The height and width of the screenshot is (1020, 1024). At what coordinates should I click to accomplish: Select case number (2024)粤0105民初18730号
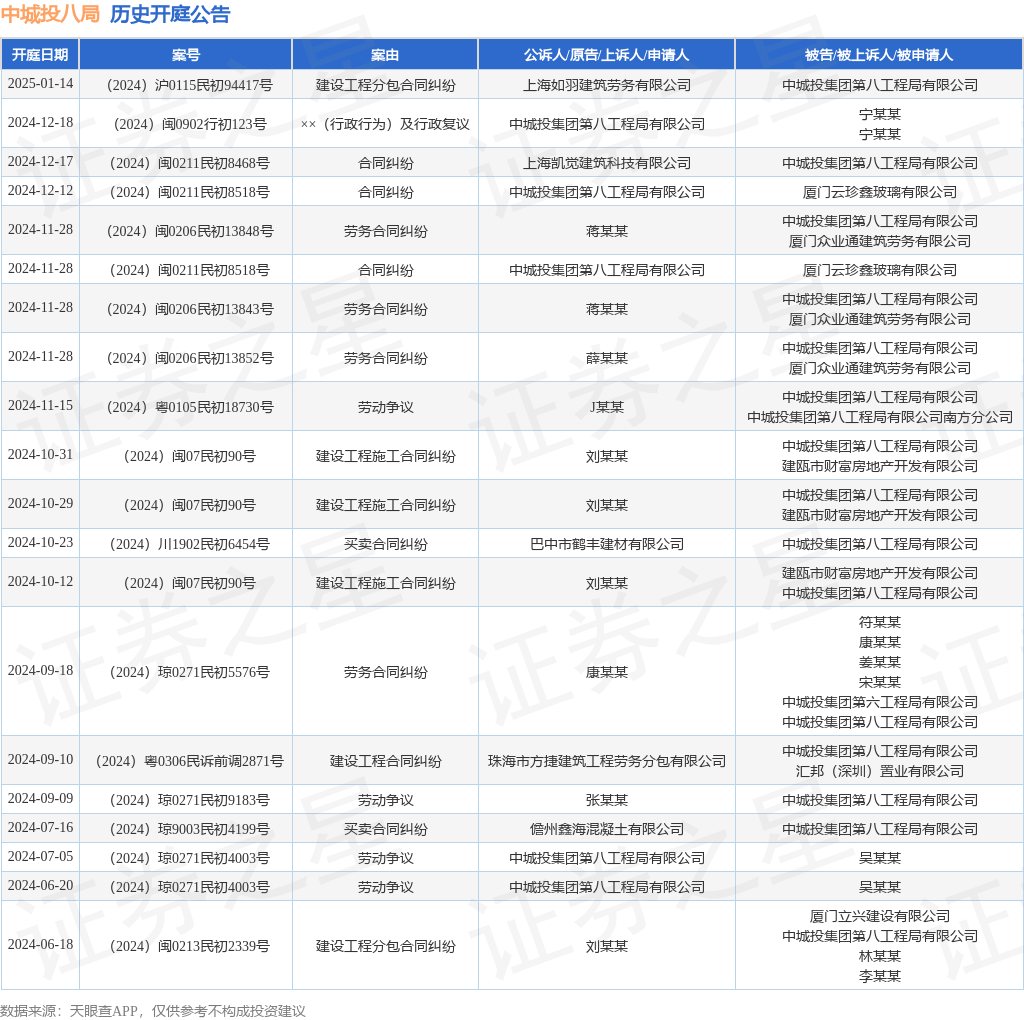[189, 407]
